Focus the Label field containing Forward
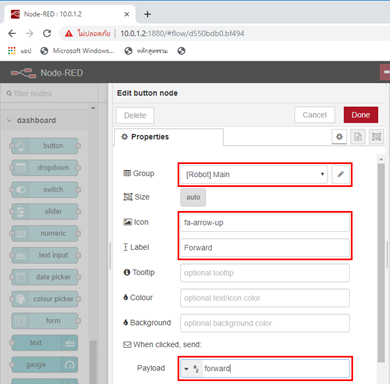The height and width of the screenshot is (384, 390). [x=265, y=248]
